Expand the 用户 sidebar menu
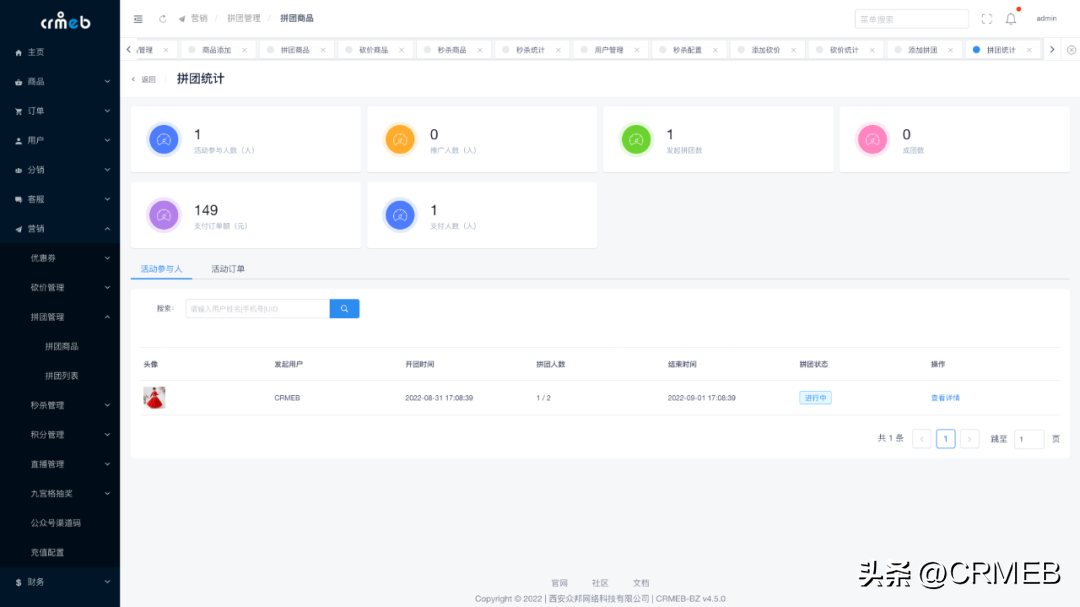 pos(60,141)
